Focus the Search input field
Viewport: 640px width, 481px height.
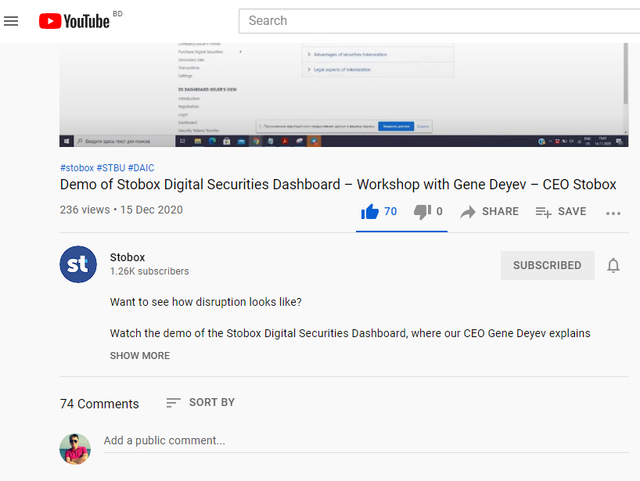pos(439,21)
